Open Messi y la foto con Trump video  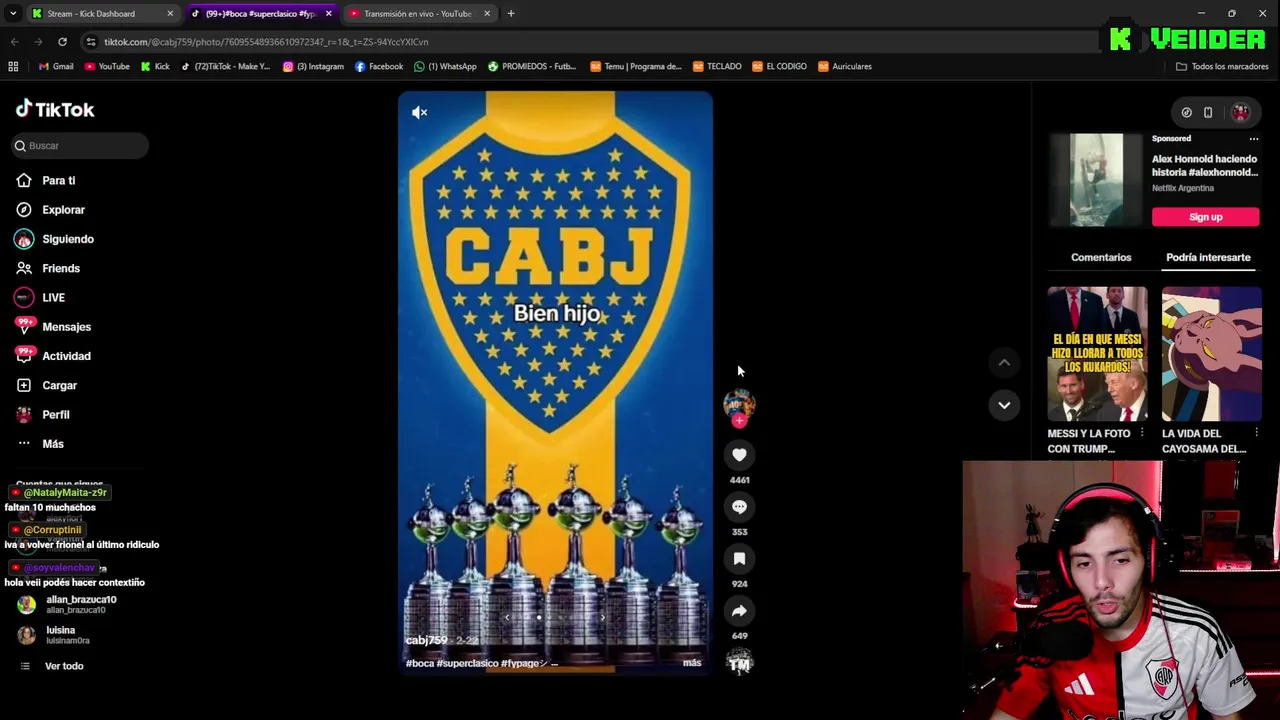tap(1097, 354)
